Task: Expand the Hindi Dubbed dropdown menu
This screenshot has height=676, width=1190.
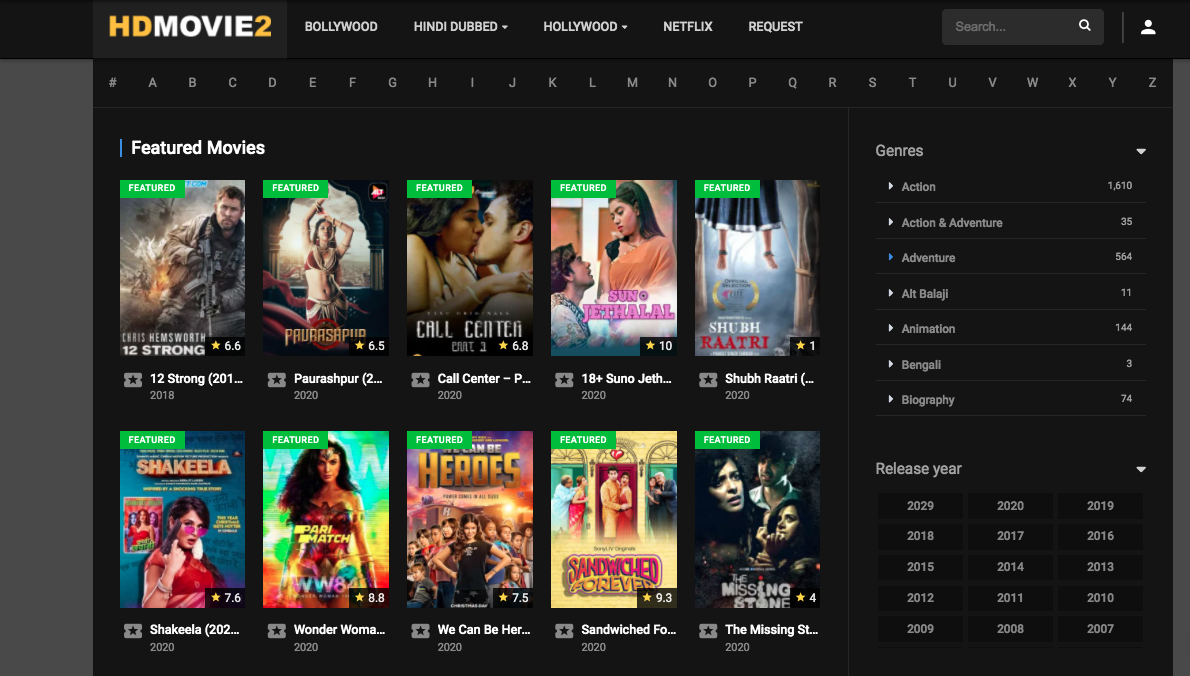Action: [460, 27]
